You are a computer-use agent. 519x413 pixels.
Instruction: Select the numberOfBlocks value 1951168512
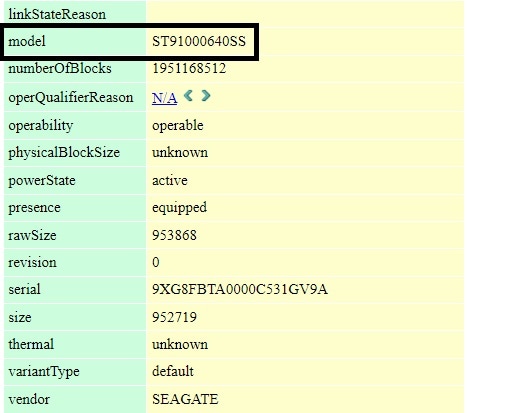tap(189, 68)
